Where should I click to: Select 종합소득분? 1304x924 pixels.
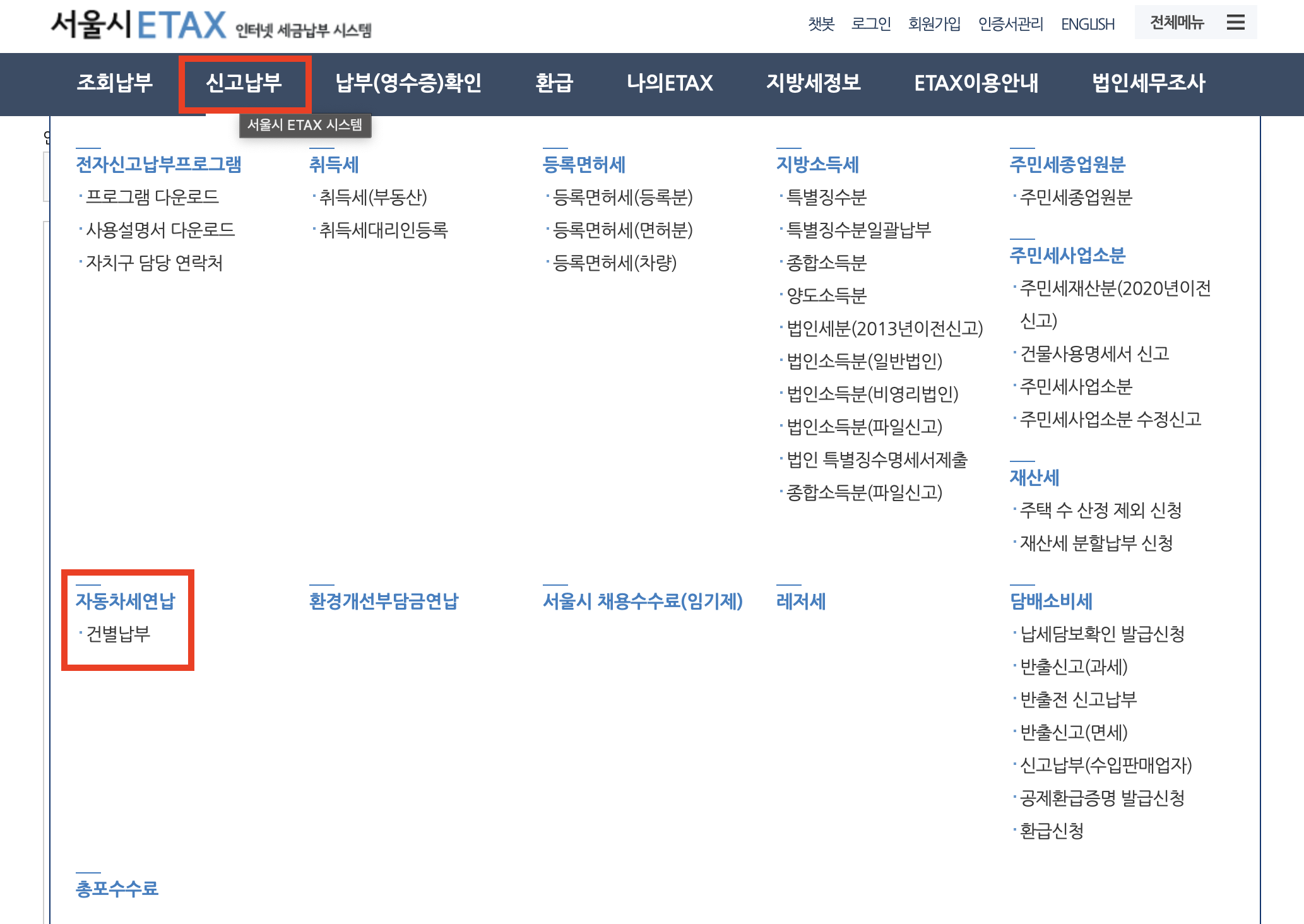(827, 263)
